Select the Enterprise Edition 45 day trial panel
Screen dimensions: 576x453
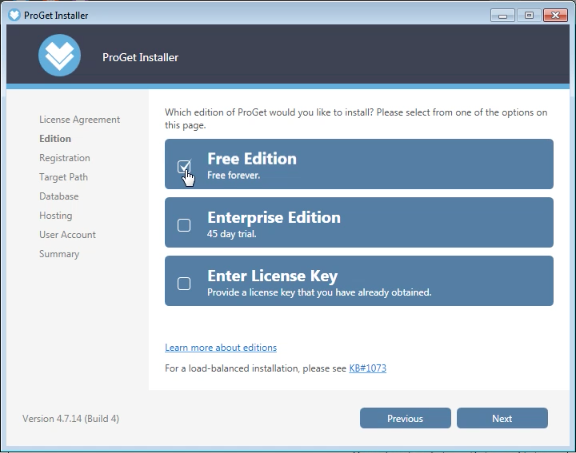point(359,222)
